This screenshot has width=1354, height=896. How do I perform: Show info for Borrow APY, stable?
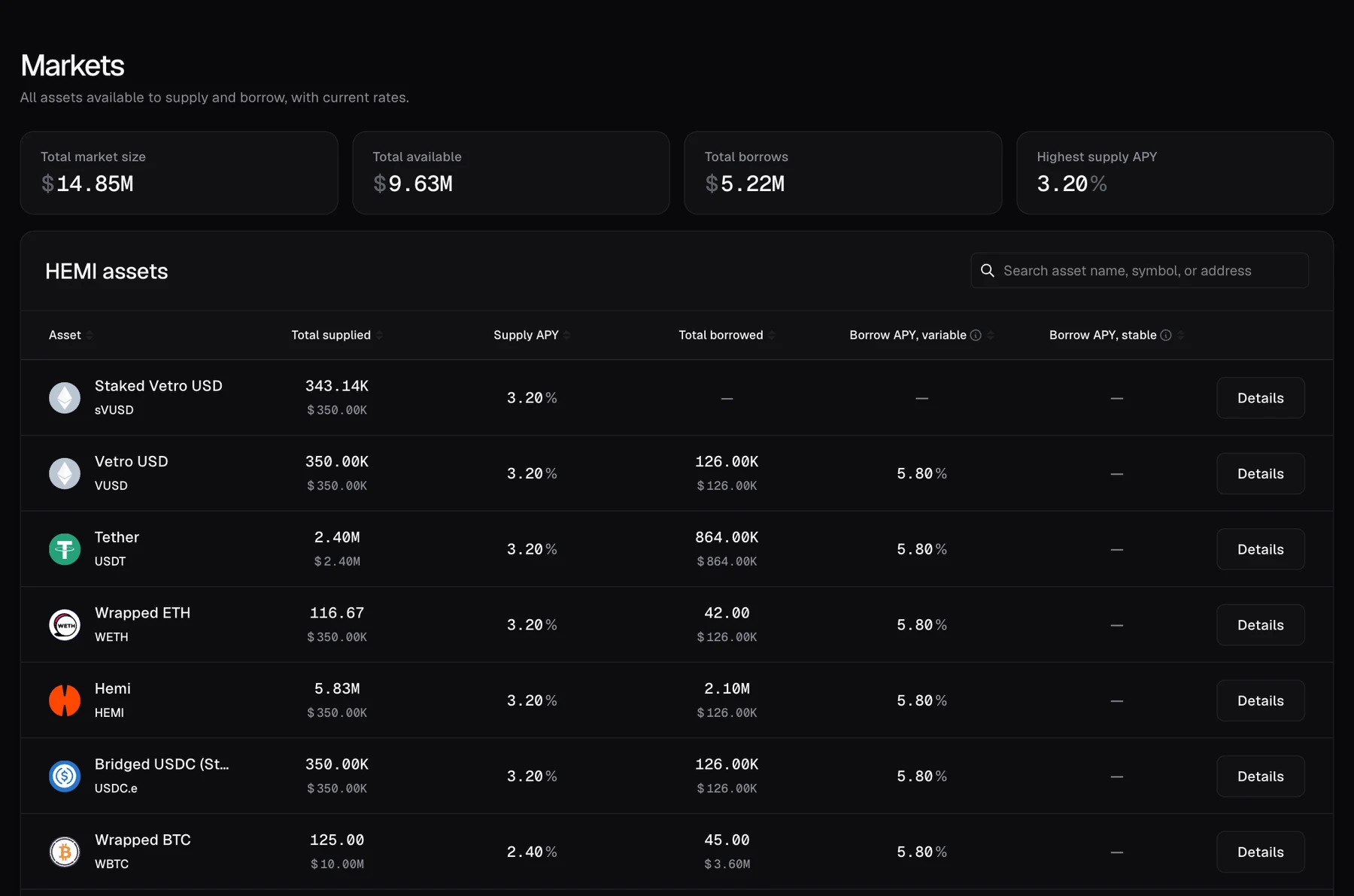[x=1166, y=336]
